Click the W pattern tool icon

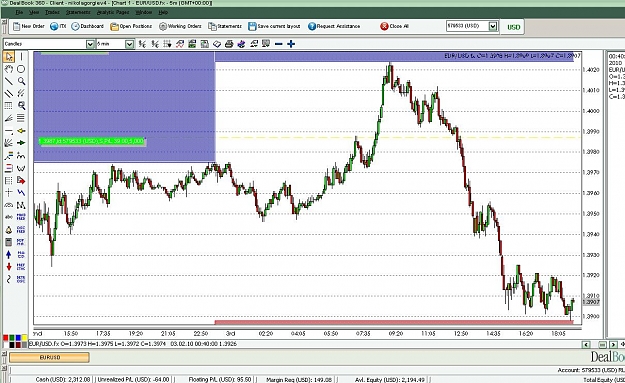click(x=21, y=168)
